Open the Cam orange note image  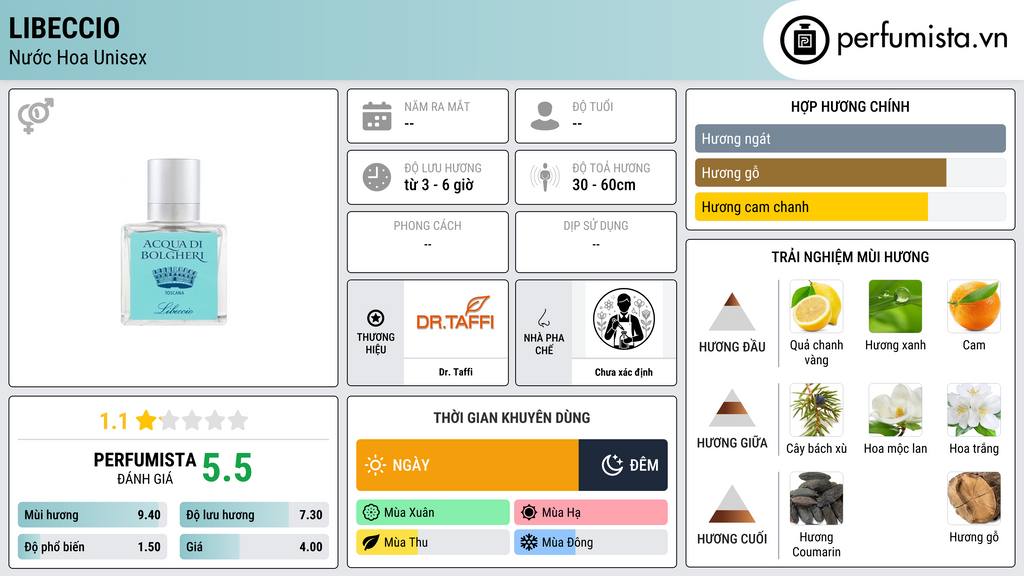974,307
